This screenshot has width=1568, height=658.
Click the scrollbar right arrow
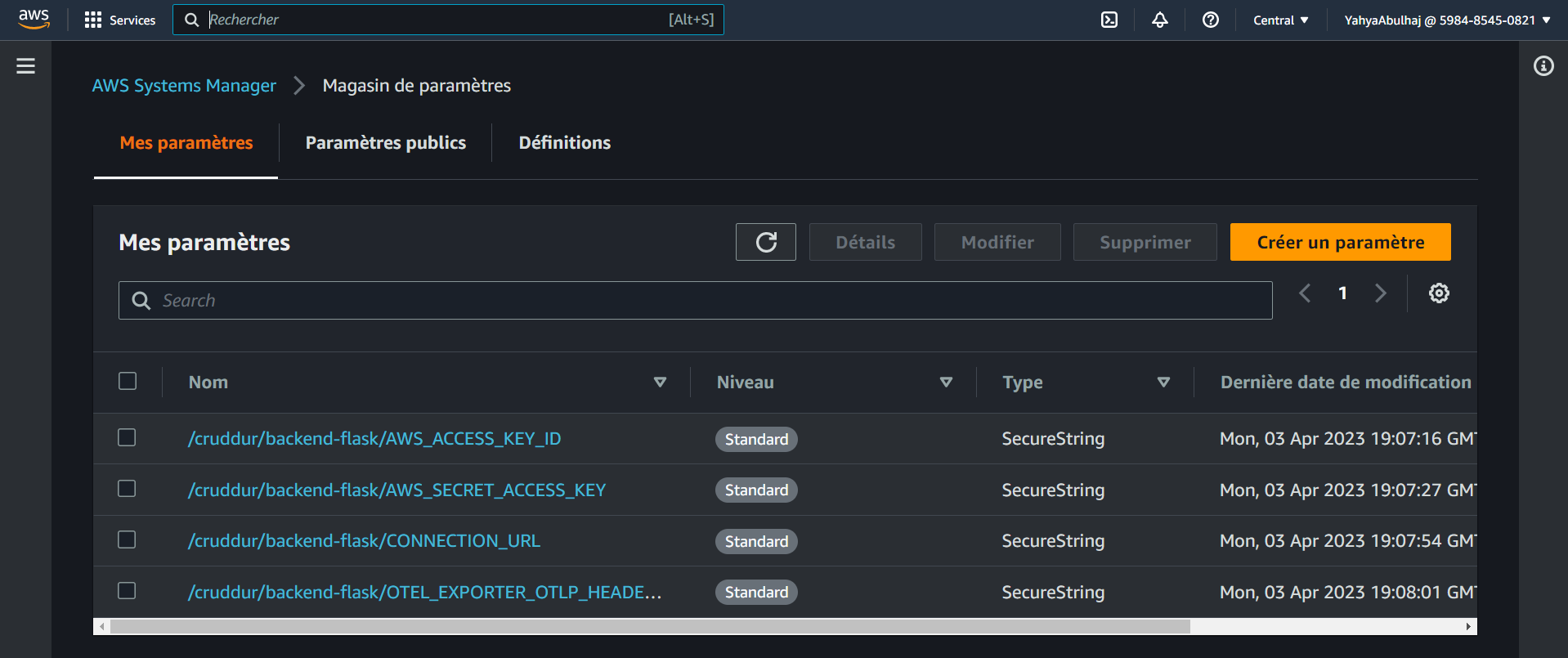1469,627
